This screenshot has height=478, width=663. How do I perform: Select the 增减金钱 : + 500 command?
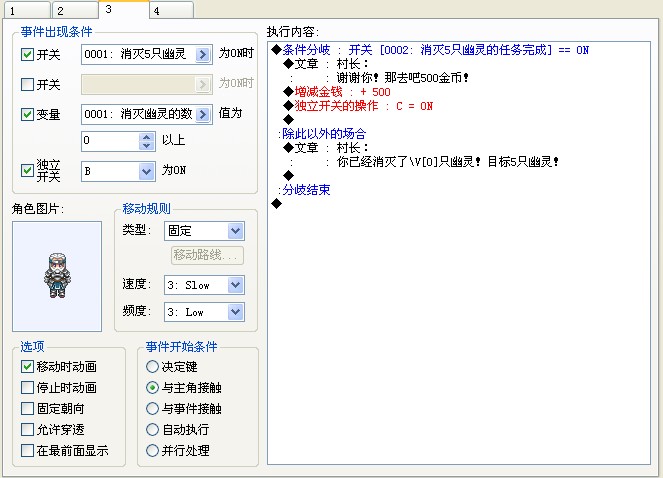click(337, 92)
